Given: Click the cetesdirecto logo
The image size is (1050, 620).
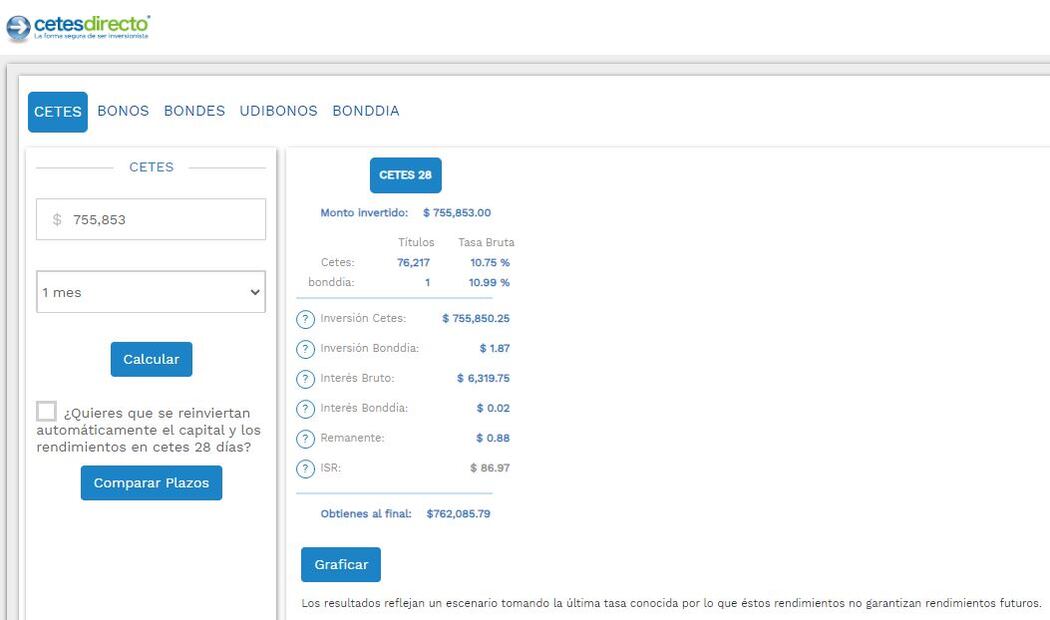Looking at the screenshot, I should 78,27.
